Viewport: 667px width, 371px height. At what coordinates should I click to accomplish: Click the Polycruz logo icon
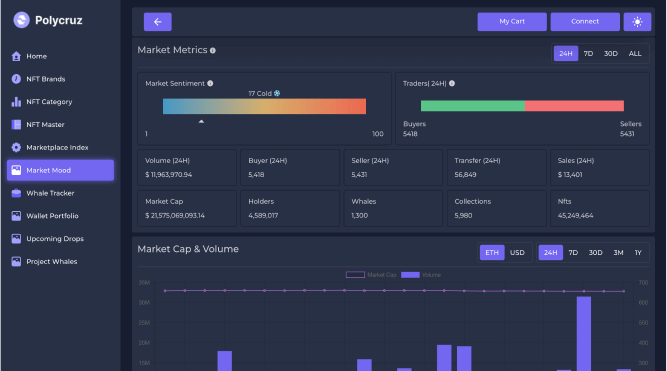tap(21, 20)
